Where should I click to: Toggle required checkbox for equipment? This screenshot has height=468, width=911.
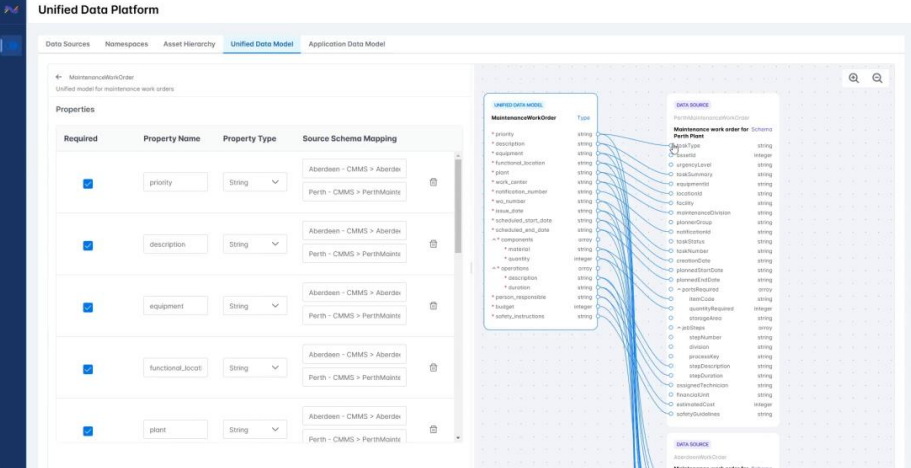[88, 307]
